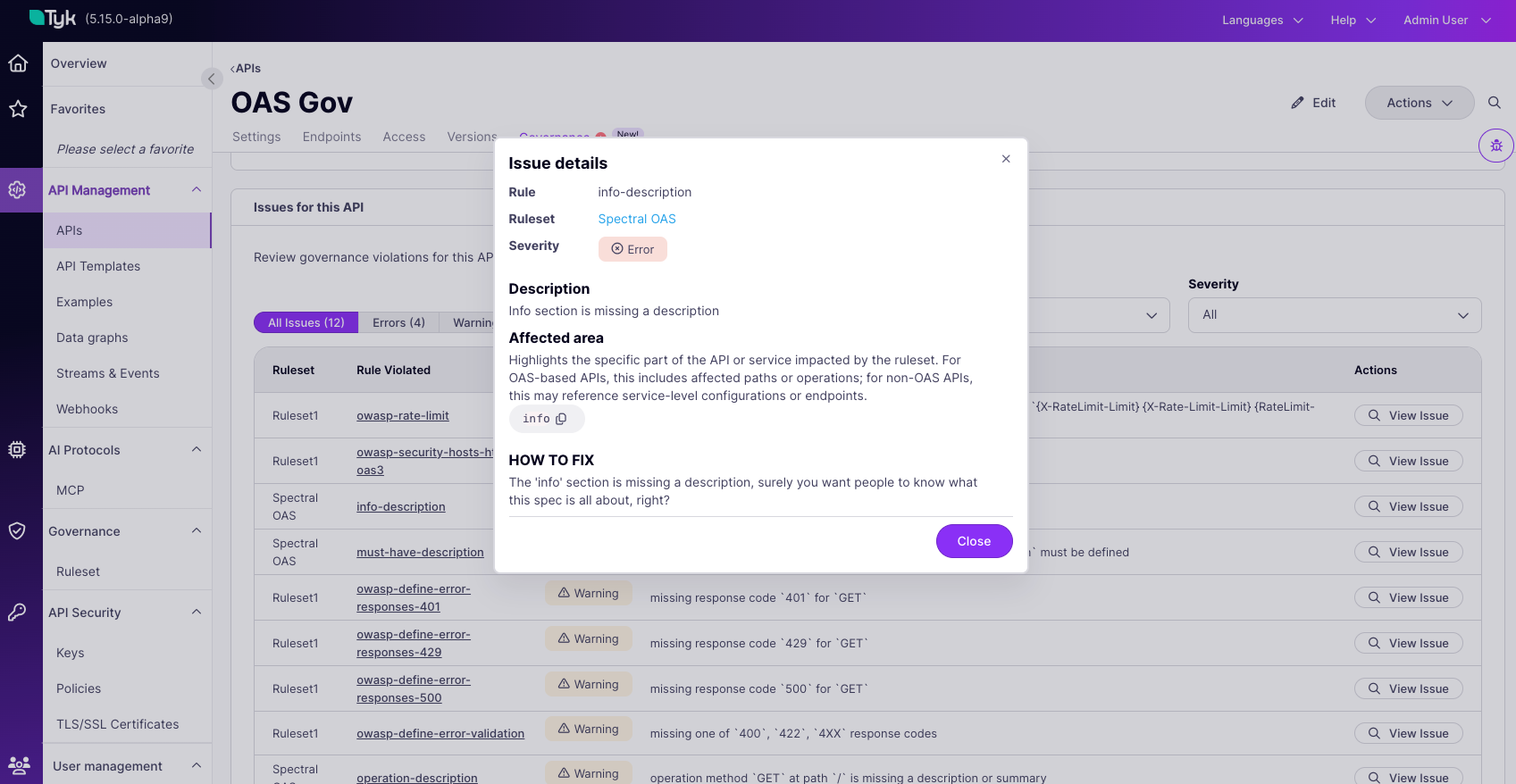Click the Governance shield icon
This screenshot has height=784, width=1516.
(18, 531)
